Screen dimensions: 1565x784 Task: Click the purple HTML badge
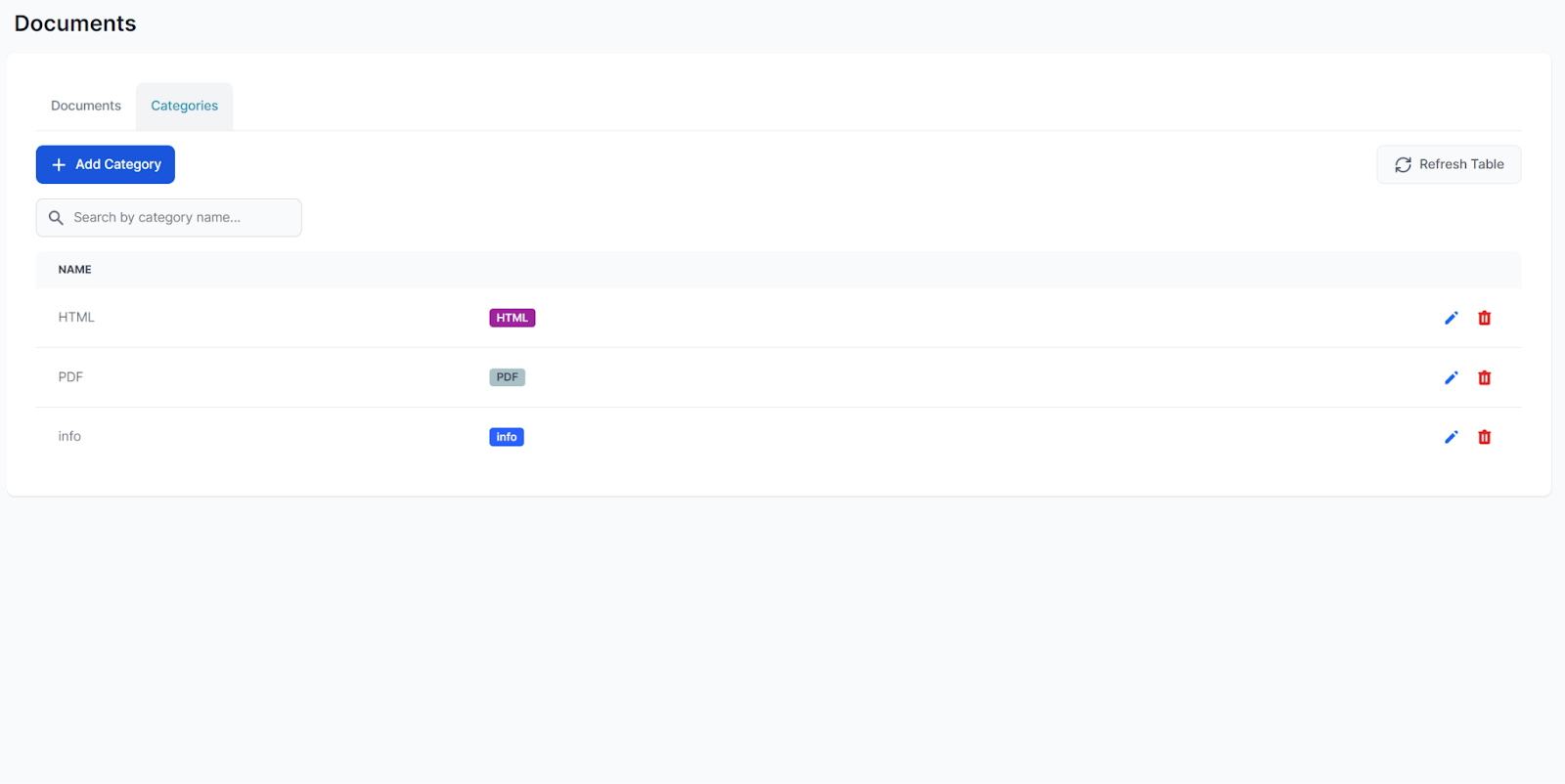coord(512,318)
